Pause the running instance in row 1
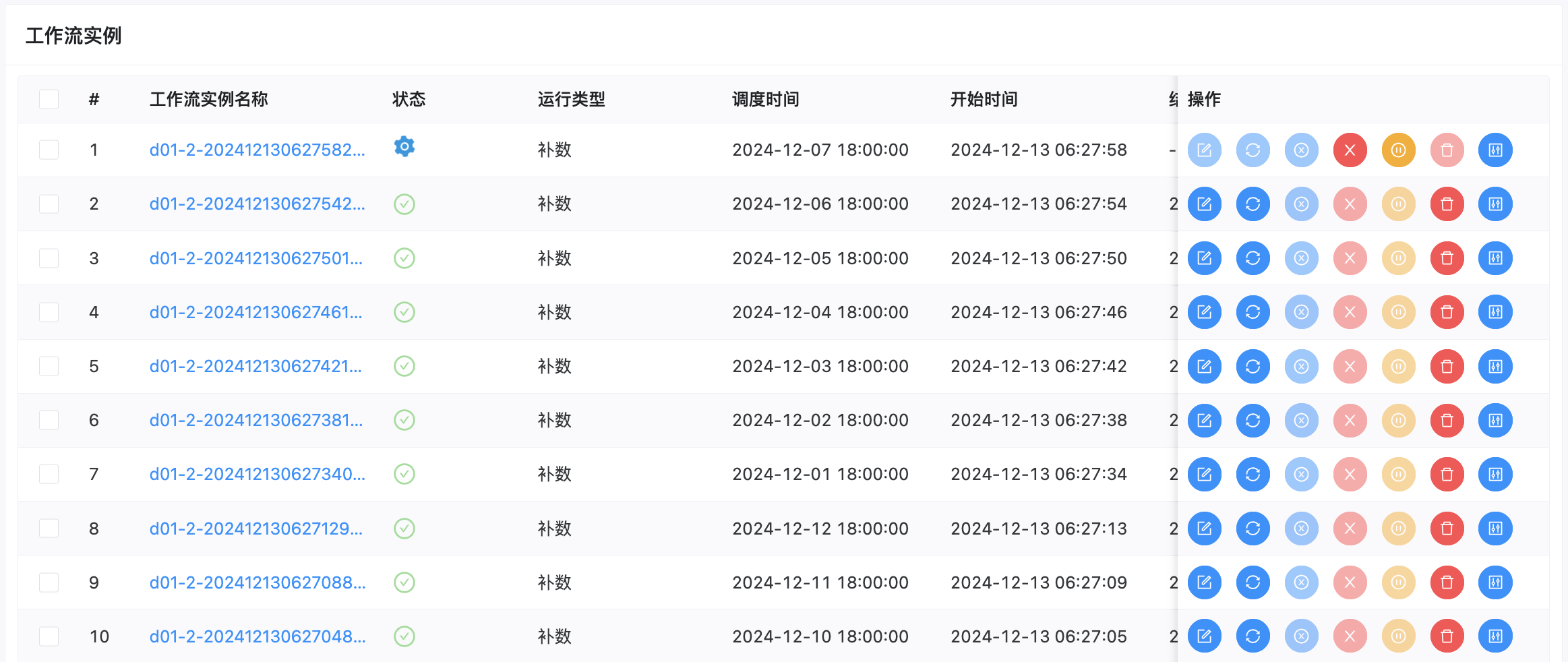Screen dimensions: 1568x662 click(x=1398, y=150)
